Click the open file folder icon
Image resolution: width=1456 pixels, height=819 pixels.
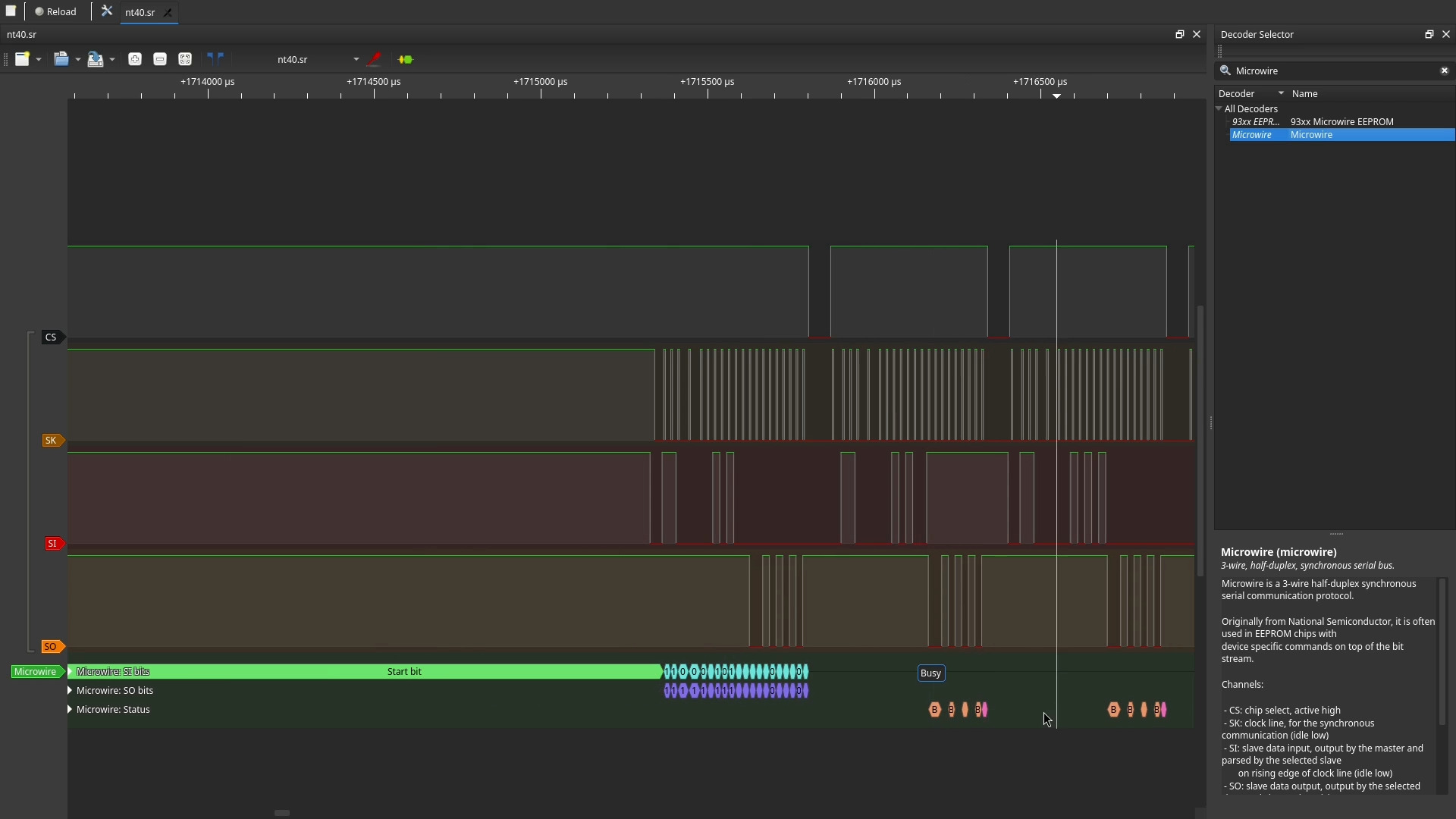[x=61, y=59]
